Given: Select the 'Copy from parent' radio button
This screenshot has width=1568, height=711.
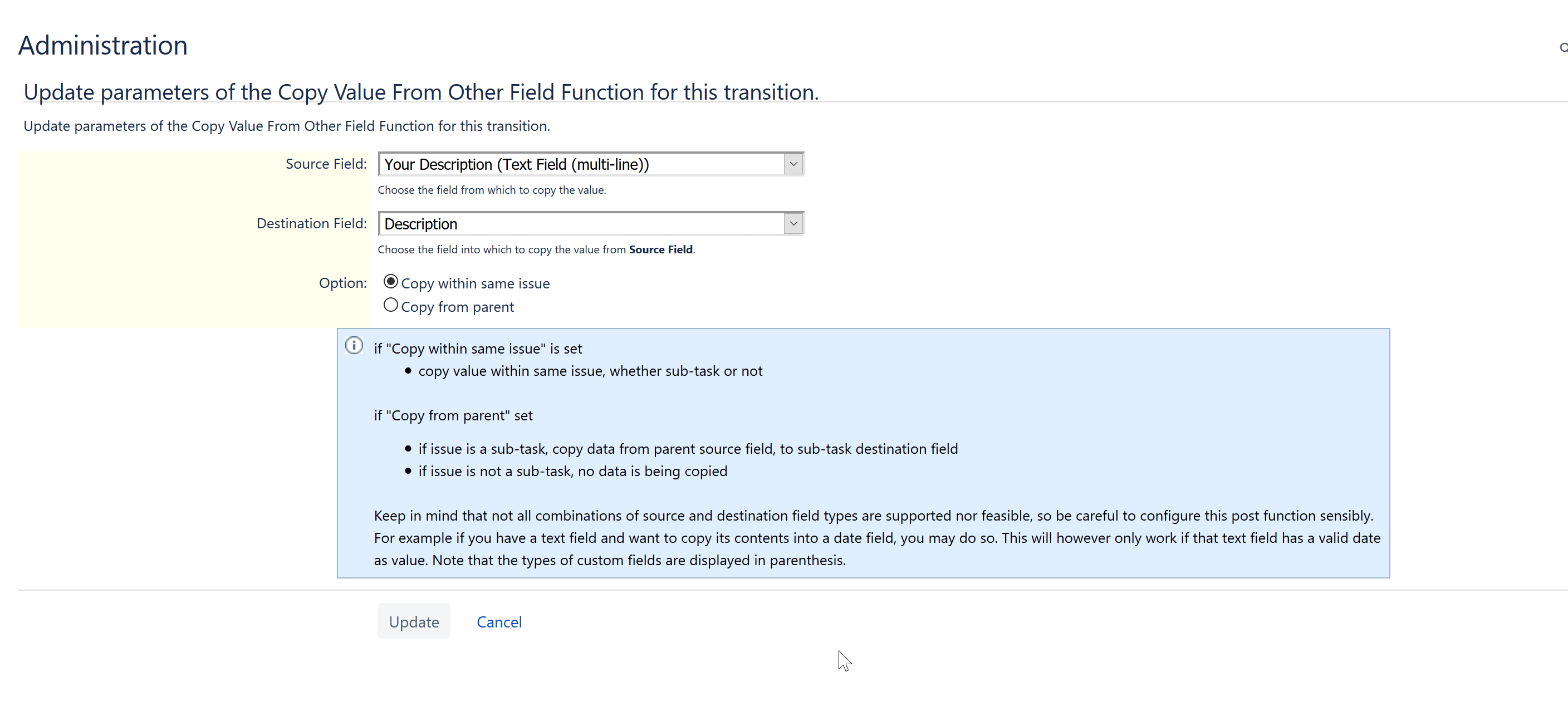Looking at the screenshot, I should [391, 305].
